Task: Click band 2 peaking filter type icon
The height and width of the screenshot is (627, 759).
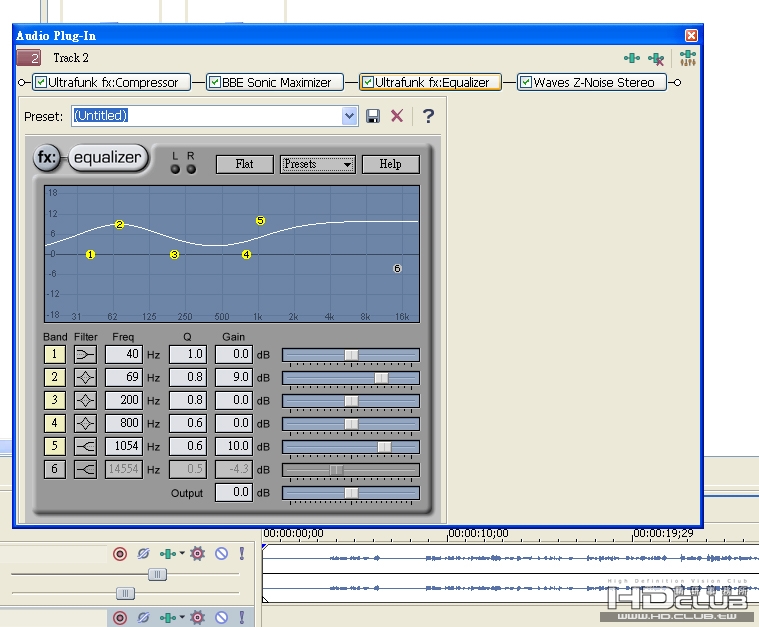Action: (x=85, y=377)
